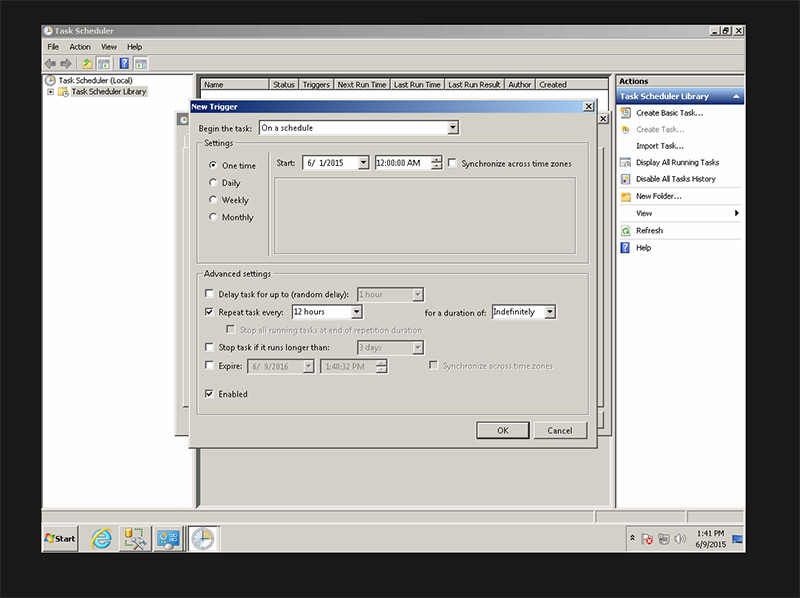Viewport: 800px width, 598px height.
Task: Click the Back arrow toolbar icon
Action: coord(50,63)
